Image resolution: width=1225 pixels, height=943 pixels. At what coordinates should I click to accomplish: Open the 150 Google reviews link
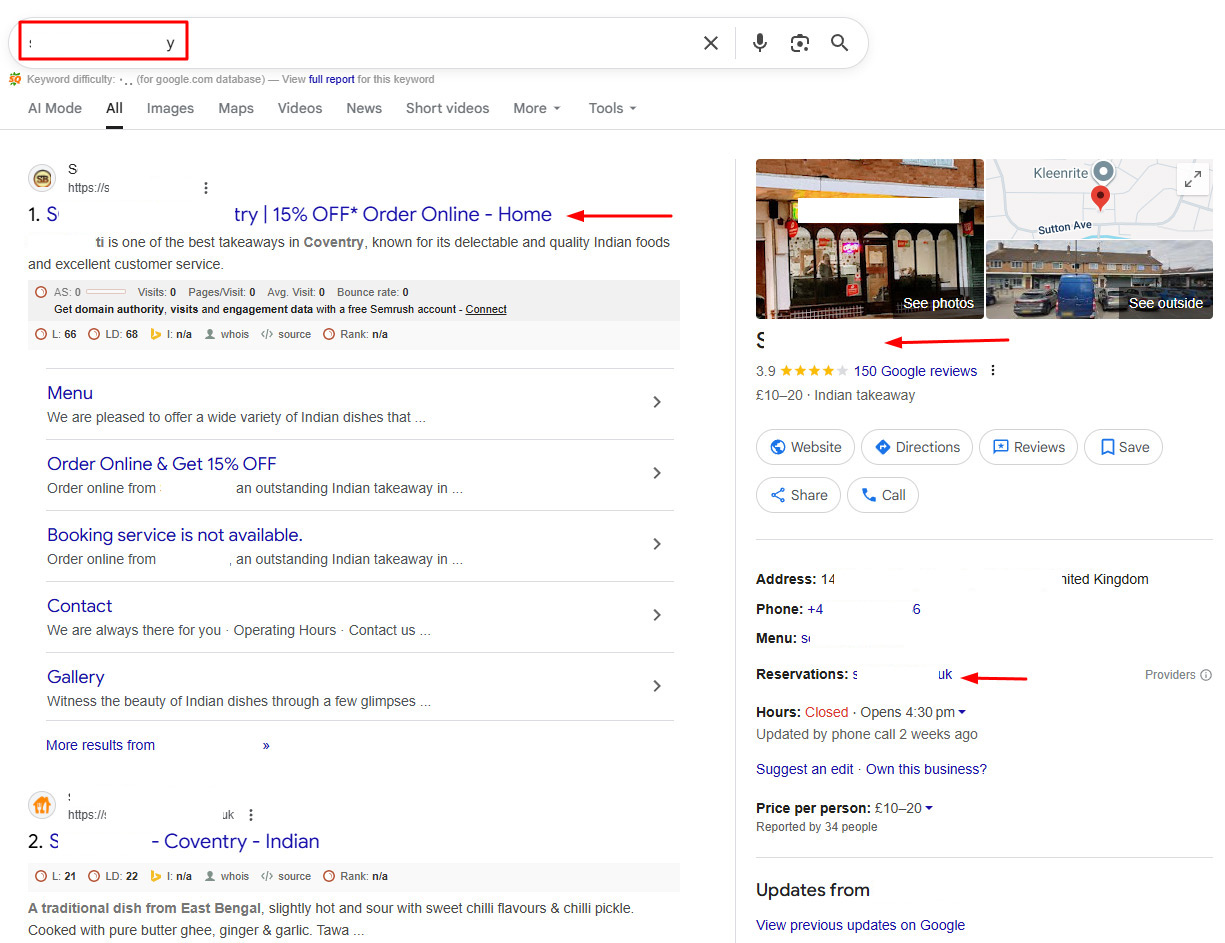point(915,371)
